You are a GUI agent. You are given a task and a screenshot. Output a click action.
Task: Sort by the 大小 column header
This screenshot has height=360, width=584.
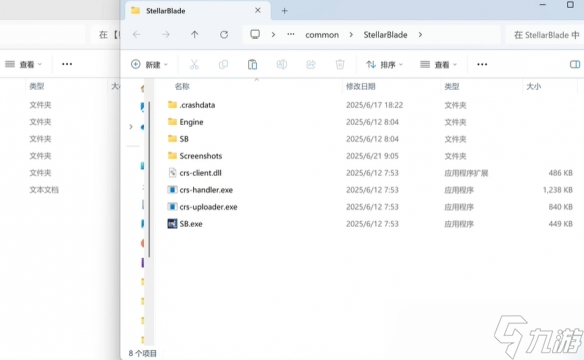pyautogui.click(x=534, y=86)
